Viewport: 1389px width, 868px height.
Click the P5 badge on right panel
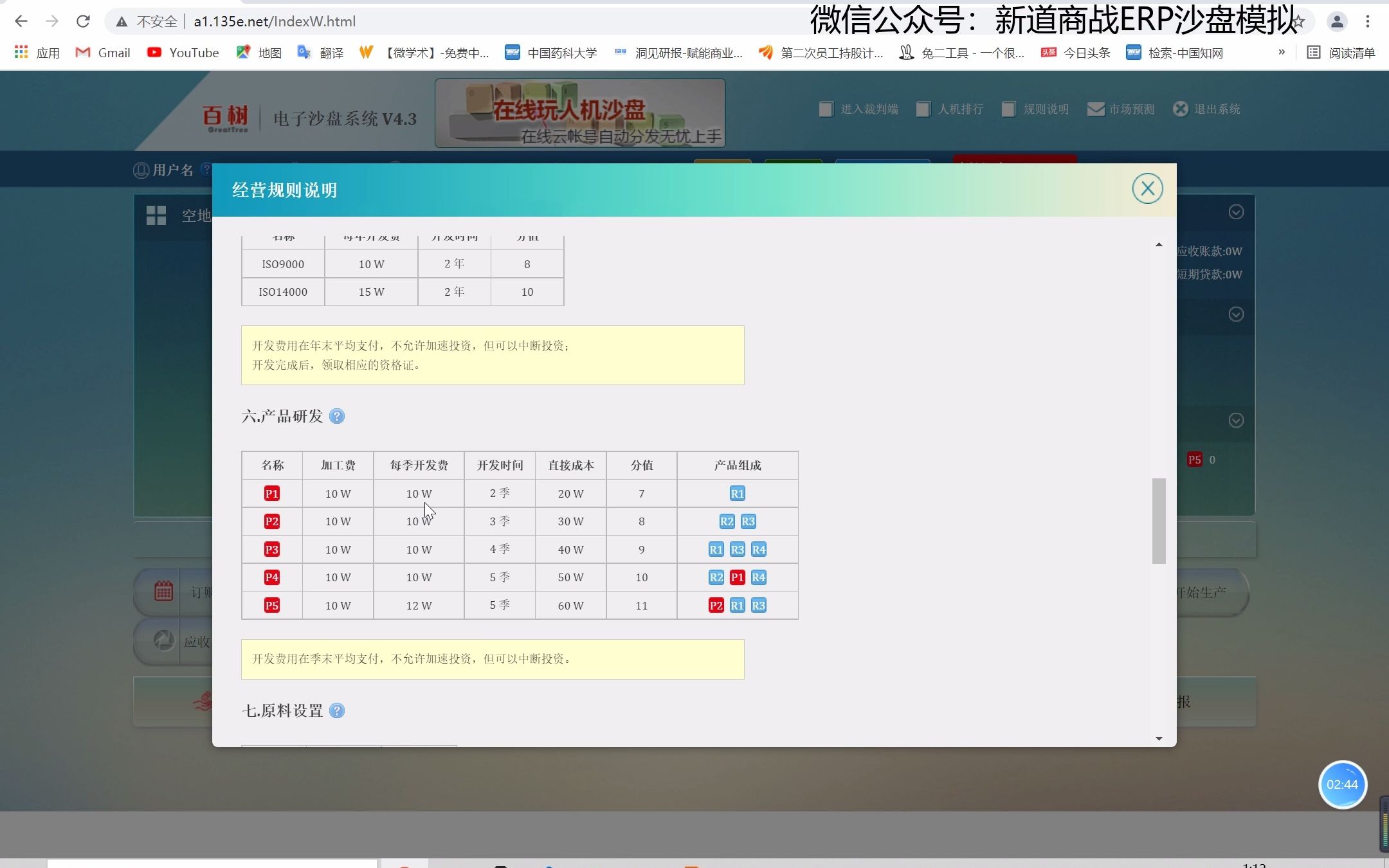(x=1194, y=459)
